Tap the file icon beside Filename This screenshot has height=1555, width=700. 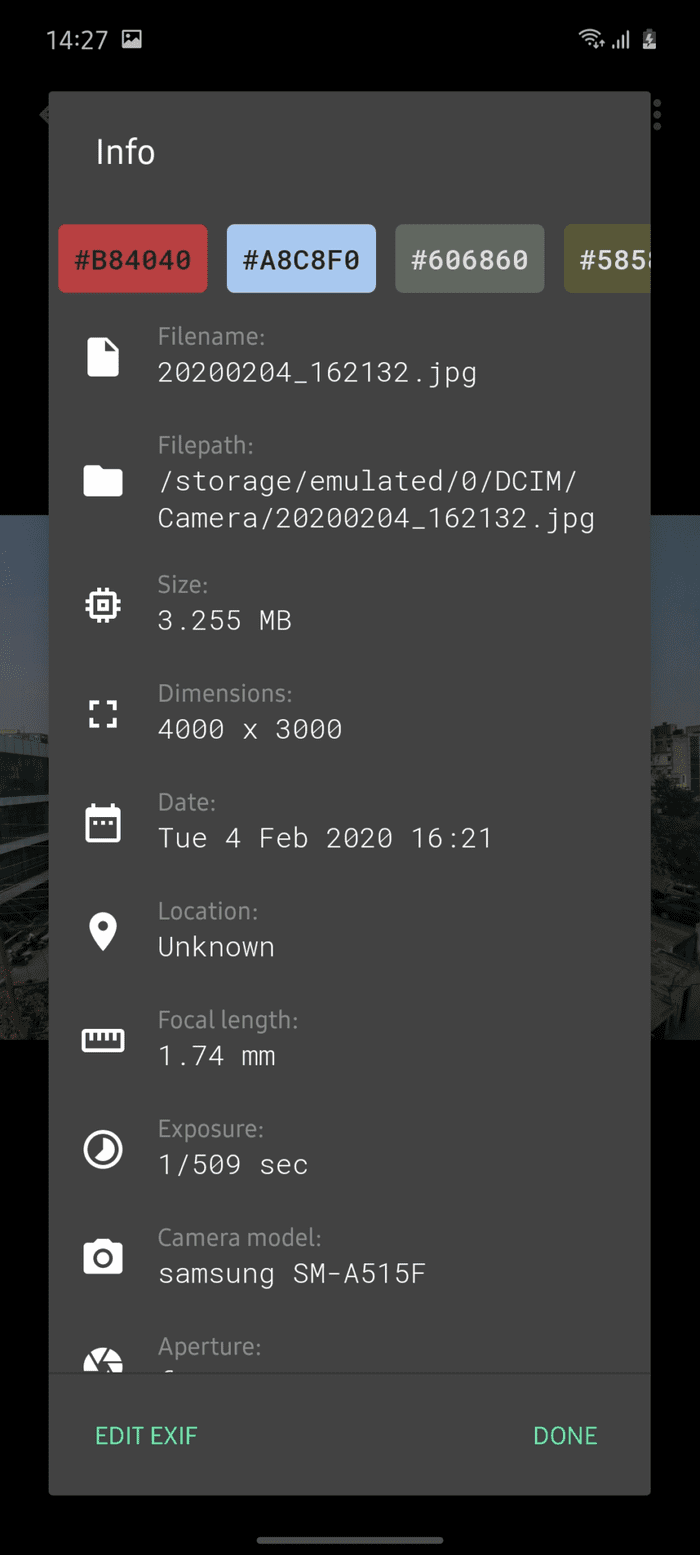[x=103, y=357]
